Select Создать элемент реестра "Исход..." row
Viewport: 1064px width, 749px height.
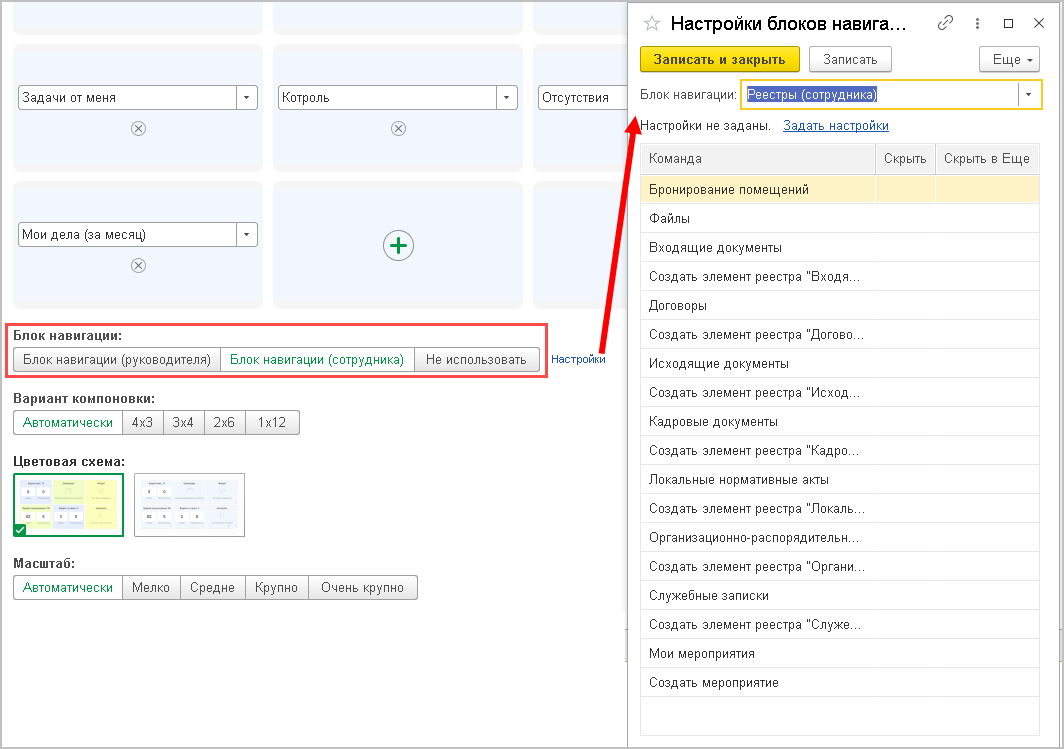[x=840, y=393]
